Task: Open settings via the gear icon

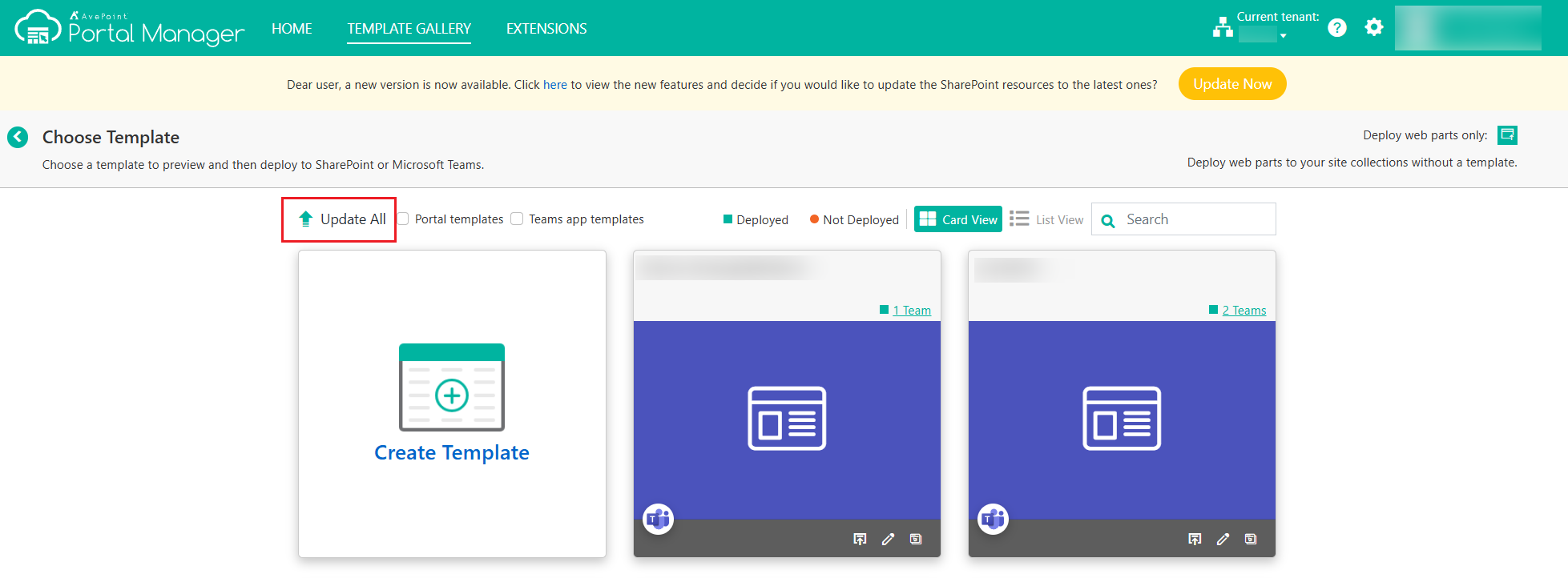Action: 1374,28
